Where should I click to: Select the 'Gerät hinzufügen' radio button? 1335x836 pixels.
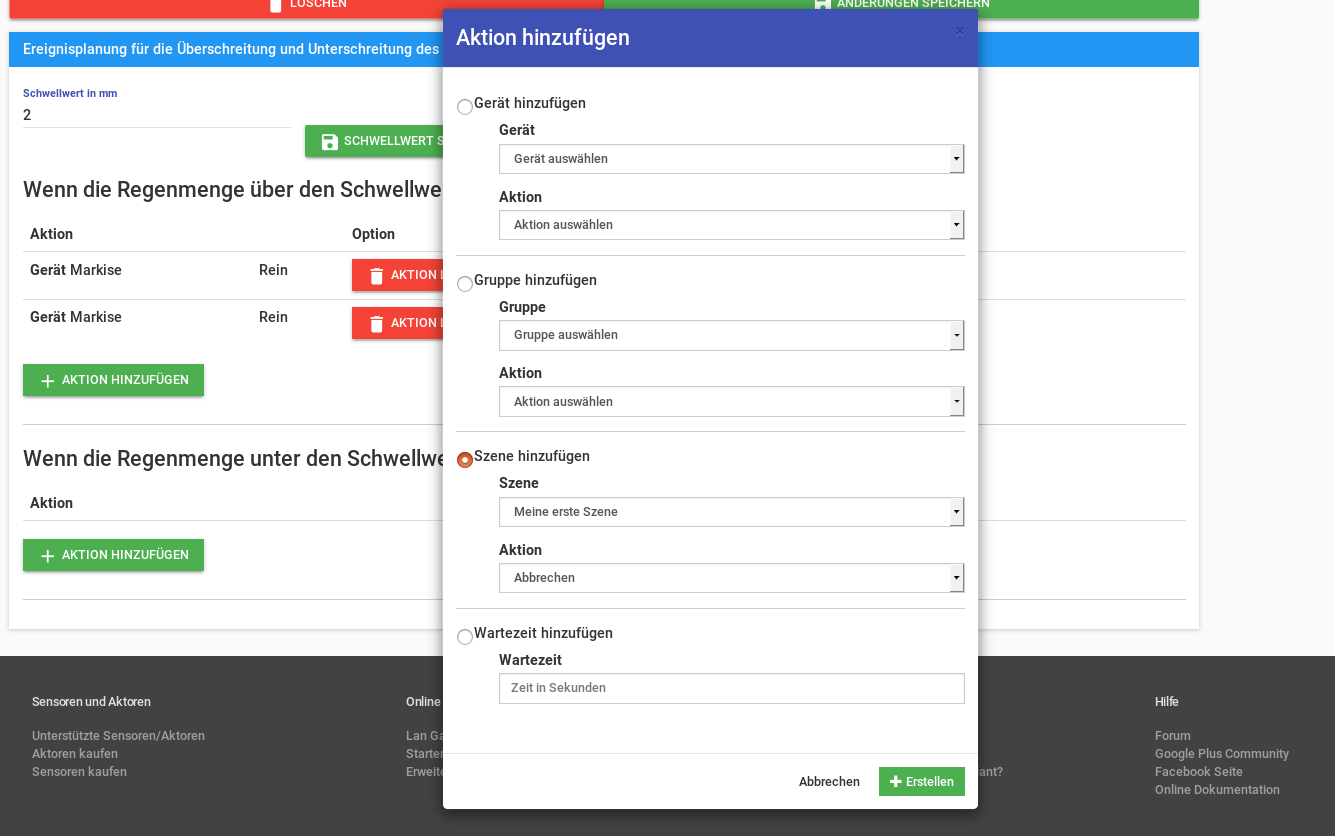465,107
